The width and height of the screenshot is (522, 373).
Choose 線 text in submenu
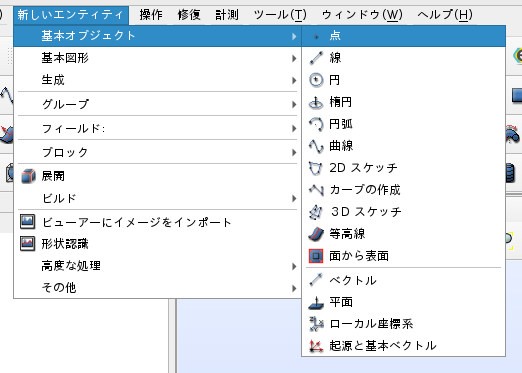click(x=335, y=58)
